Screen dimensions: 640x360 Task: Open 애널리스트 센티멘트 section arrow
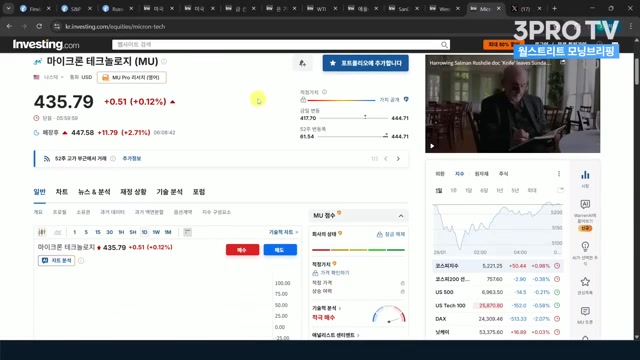click(x=358, y=336)
